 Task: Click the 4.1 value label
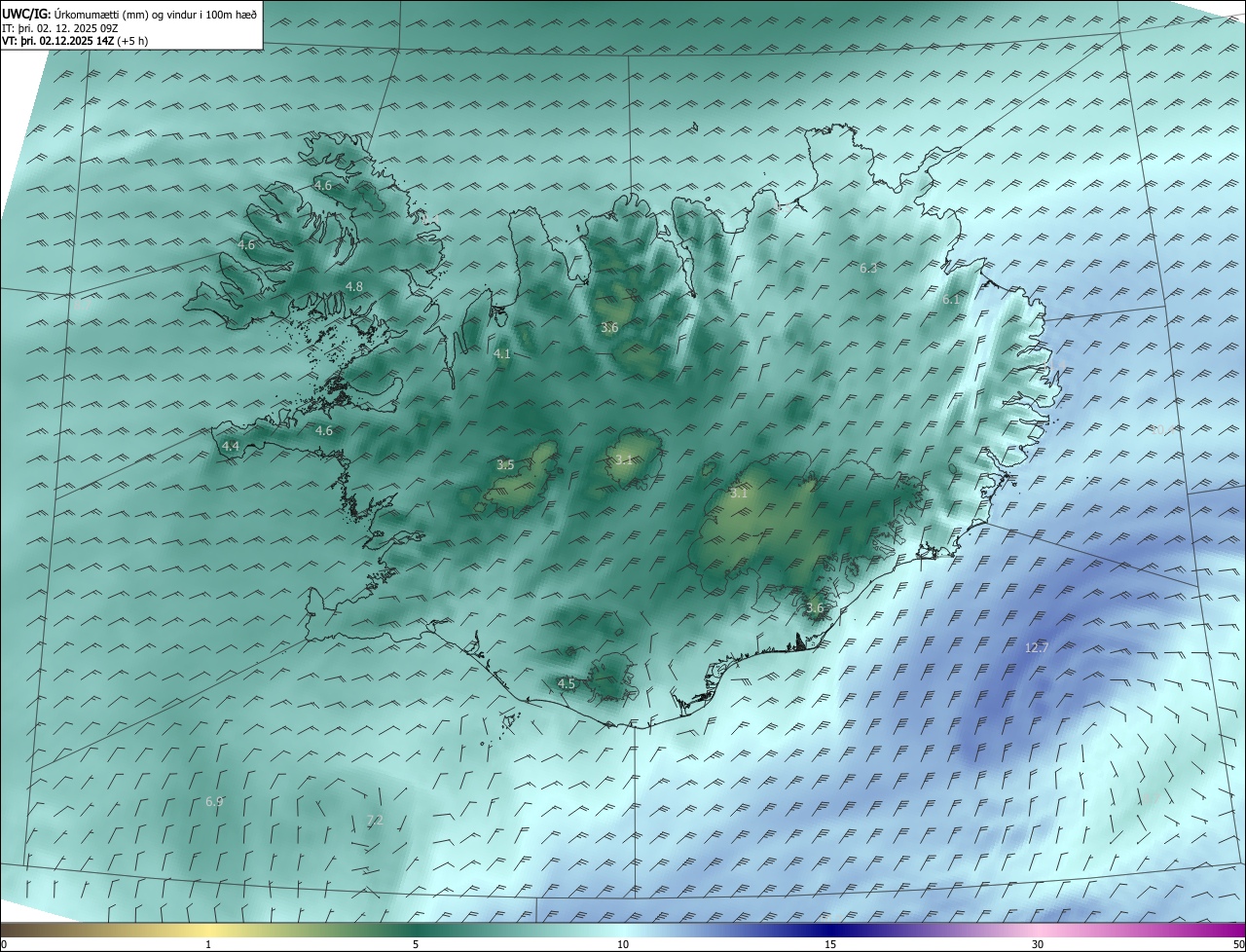(x=502, y=354)
